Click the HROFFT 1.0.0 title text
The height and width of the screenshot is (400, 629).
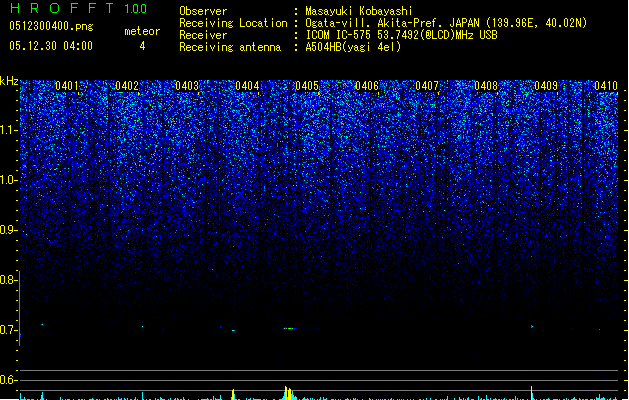79,8
